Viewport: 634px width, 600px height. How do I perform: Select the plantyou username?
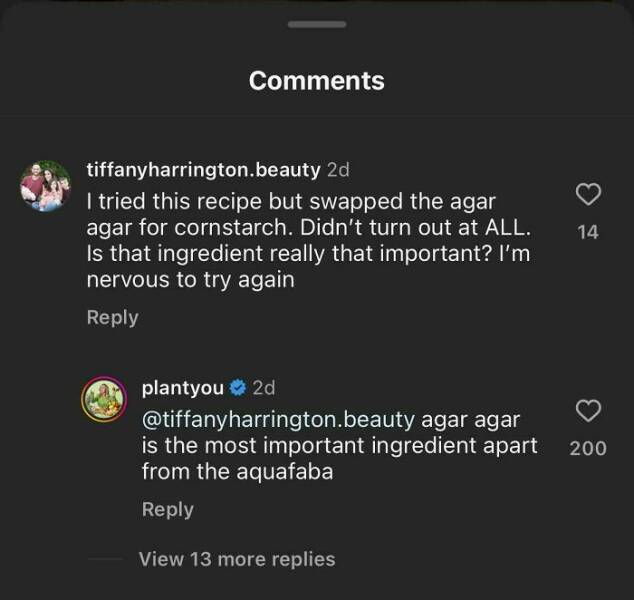[x=183, y=387]
